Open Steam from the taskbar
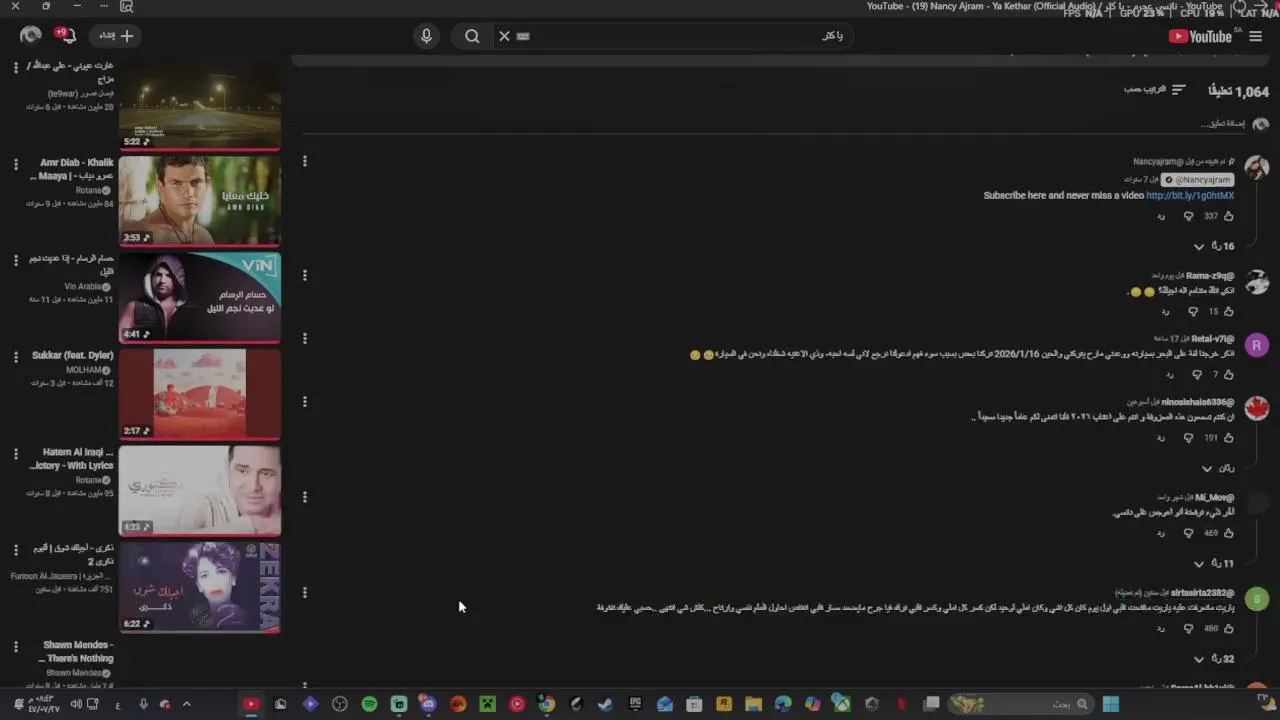Screen dimensions: 1280x720 click(x=605, y=704)
